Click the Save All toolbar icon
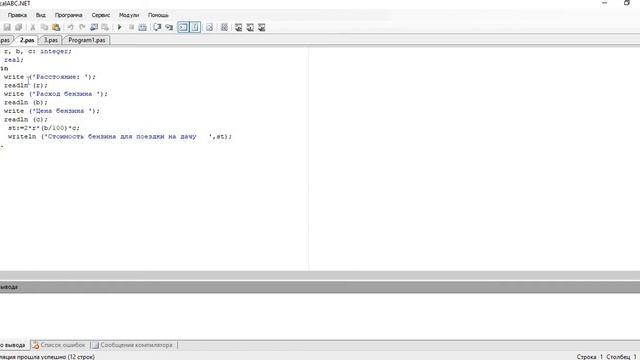 click(18, 27)
